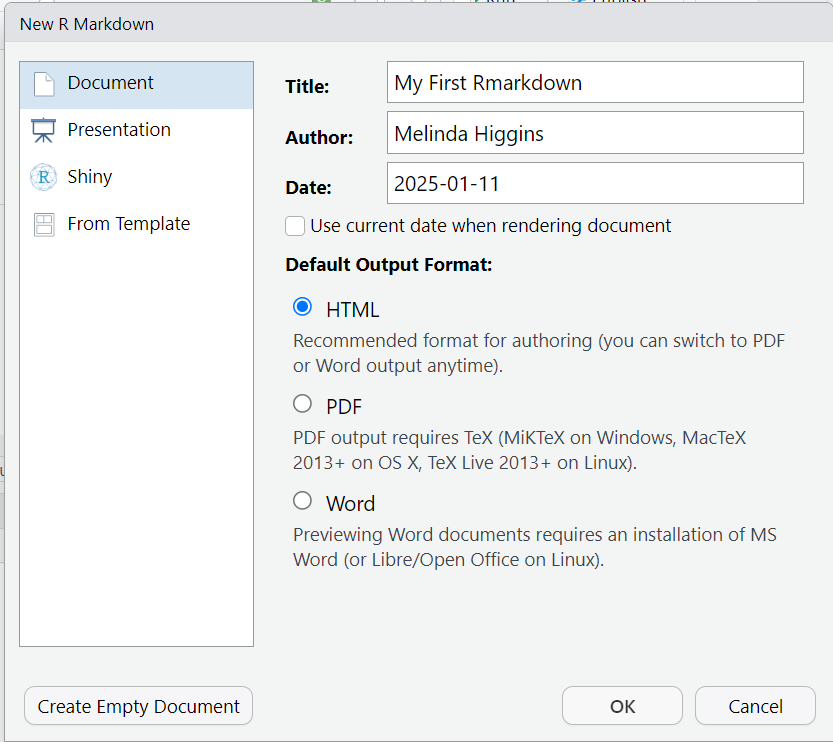Enable use current date when rendering
Screen dimensions: 833x742
tap(295, 226)
